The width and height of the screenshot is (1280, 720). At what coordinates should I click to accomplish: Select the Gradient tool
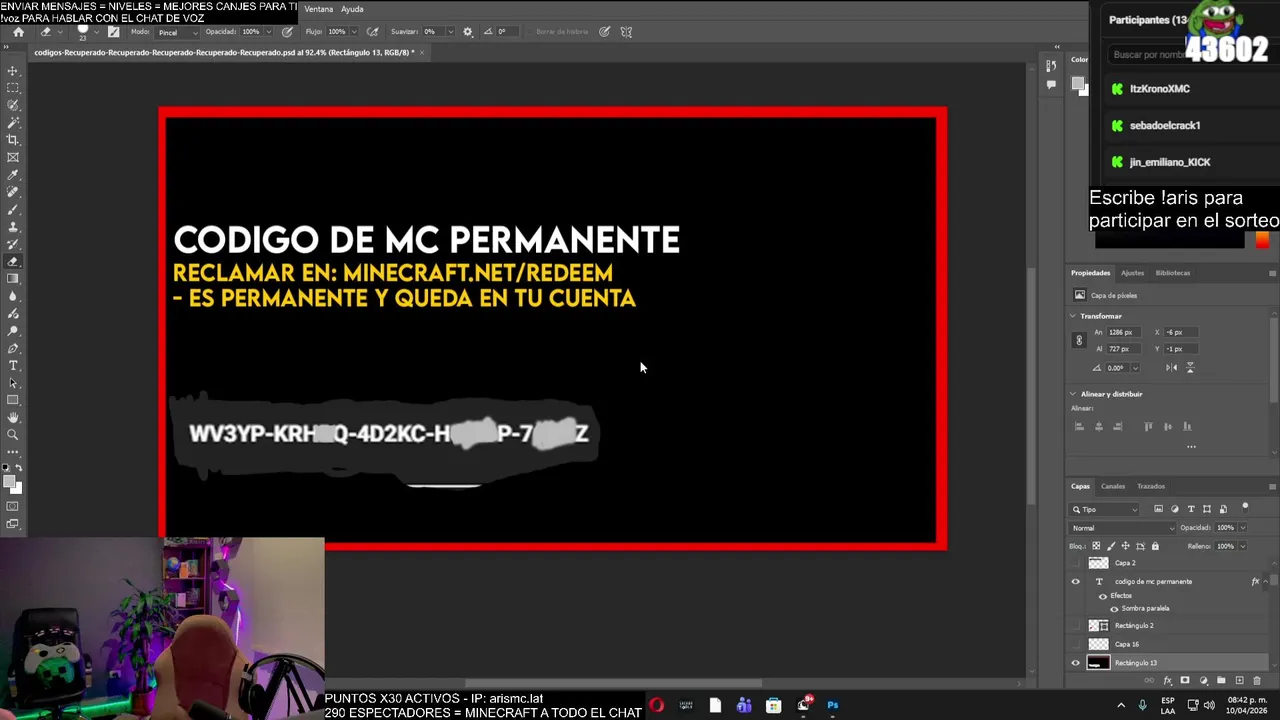13,279
